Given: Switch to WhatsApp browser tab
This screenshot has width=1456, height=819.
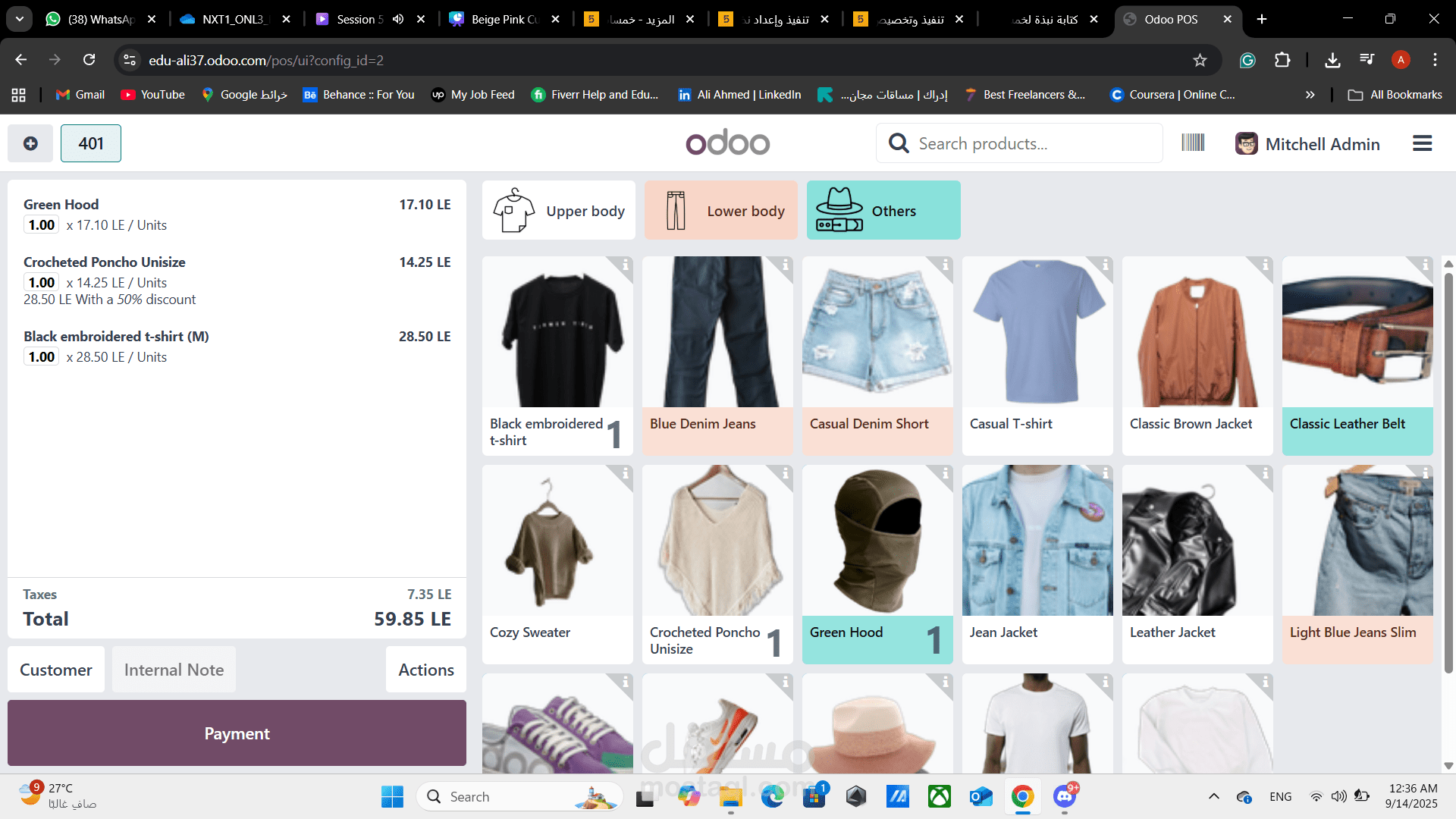Looking at the screenshot, I should [100, 19].
